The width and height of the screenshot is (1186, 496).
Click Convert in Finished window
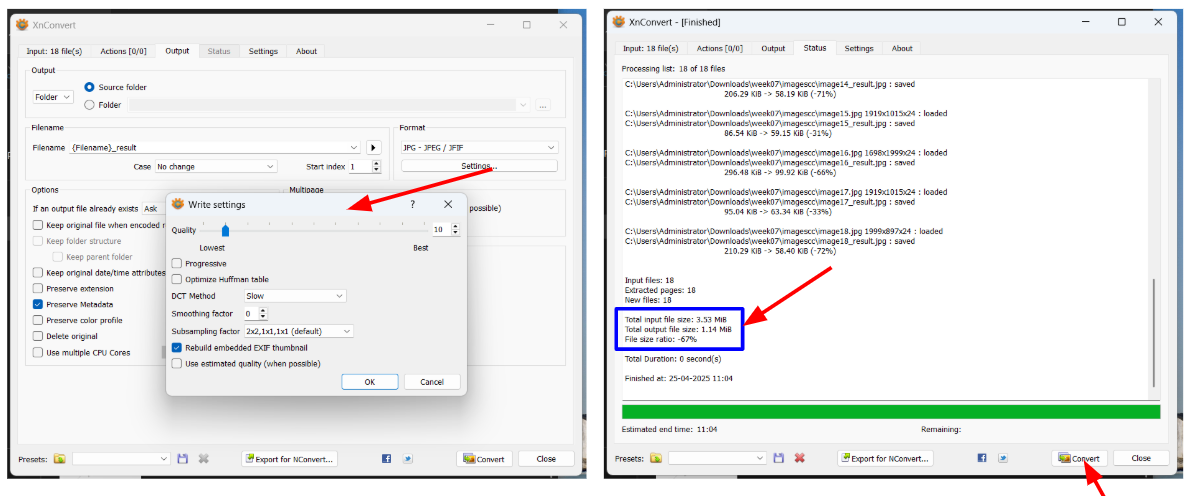1079,458
